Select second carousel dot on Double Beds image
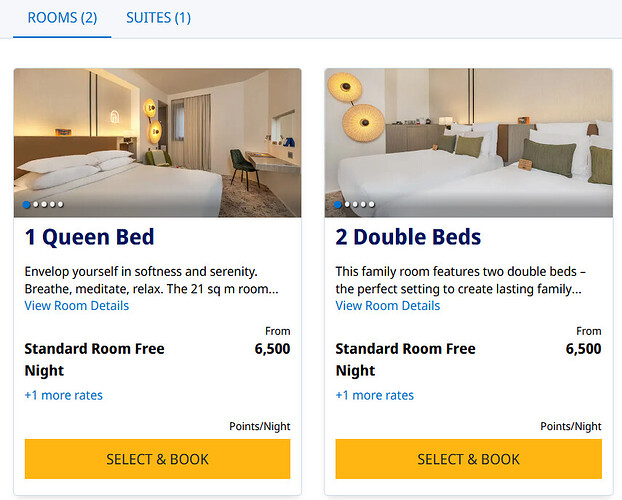Screen dimensions: 622x500 (347, 204)
